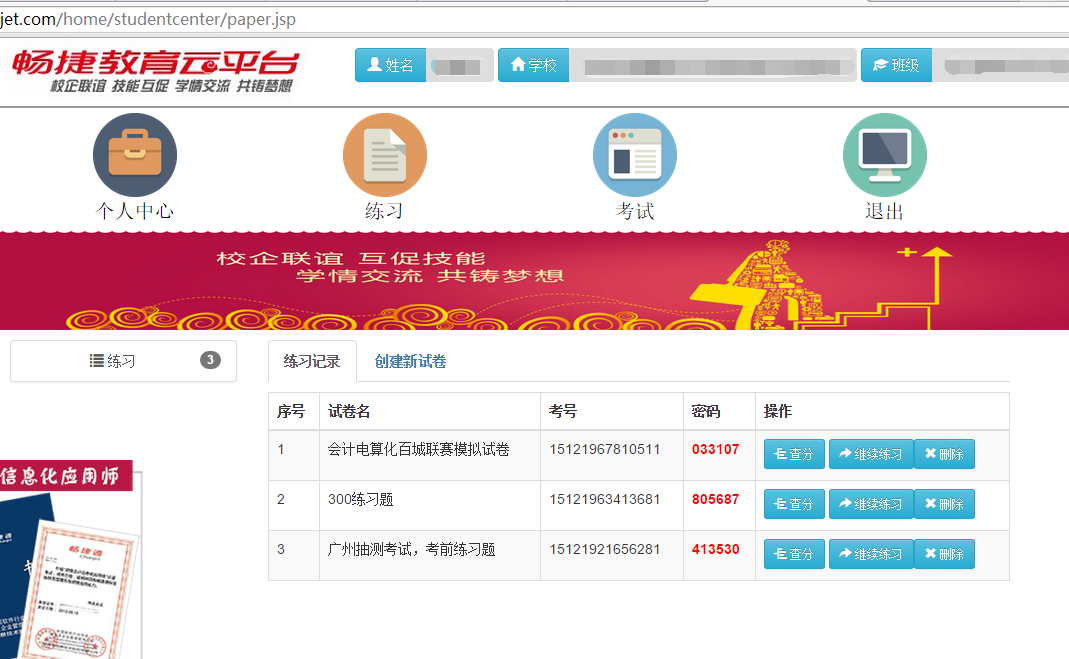The width and height of the screenshot is (1069, 659).
Task: Select the 练习记录 tab
Action: 312,362
